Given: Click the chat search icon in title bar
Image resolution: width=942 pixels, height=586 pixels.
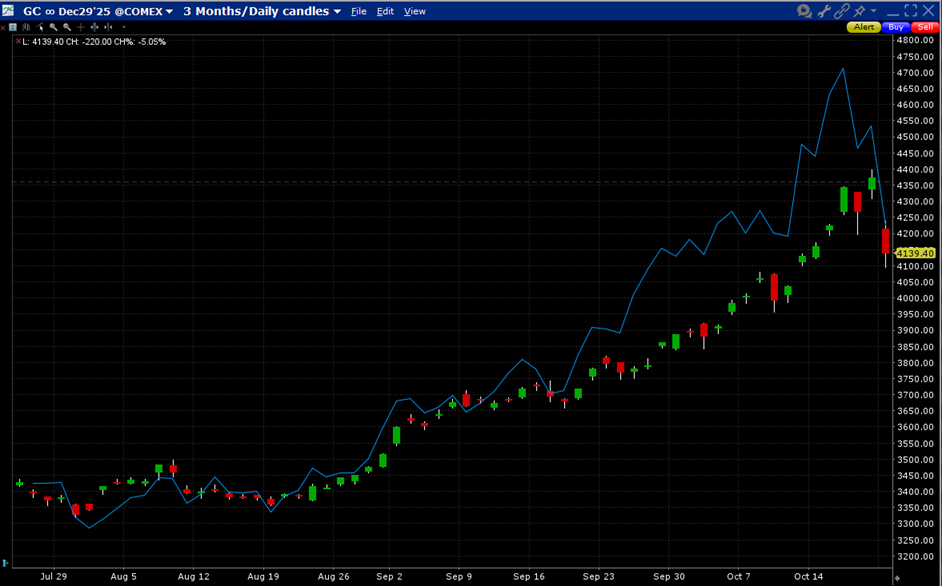Looking at the screenshot, I should point(805,11).
